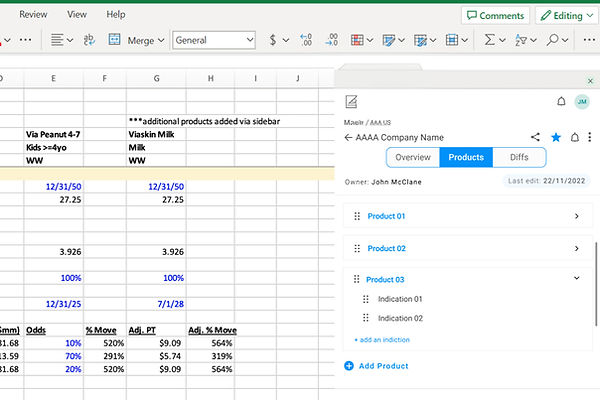Expand Product 01 chevron

(577, 216)
